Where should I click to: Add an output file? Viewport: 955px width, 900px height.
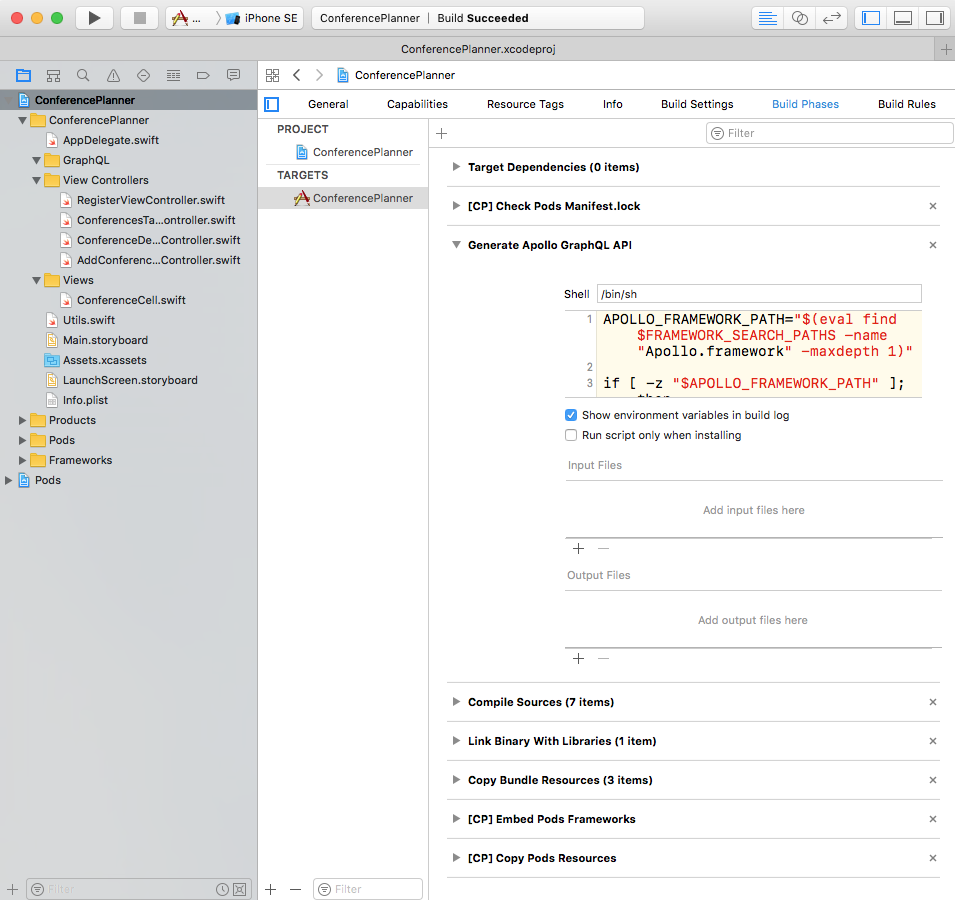pyautogui.click(x=579, y=659)
